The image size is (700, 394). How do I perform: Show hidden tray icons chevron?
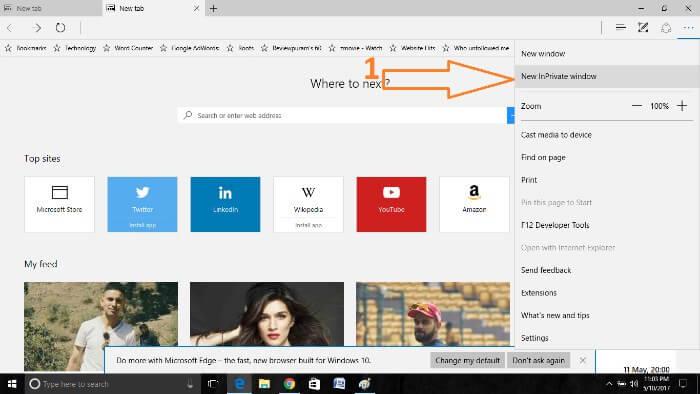609,384
